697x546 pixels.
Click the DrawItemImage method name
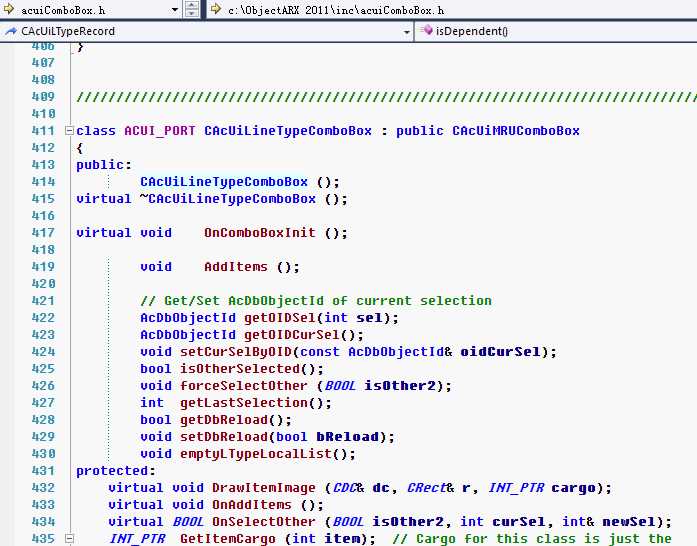coord(264,488)
